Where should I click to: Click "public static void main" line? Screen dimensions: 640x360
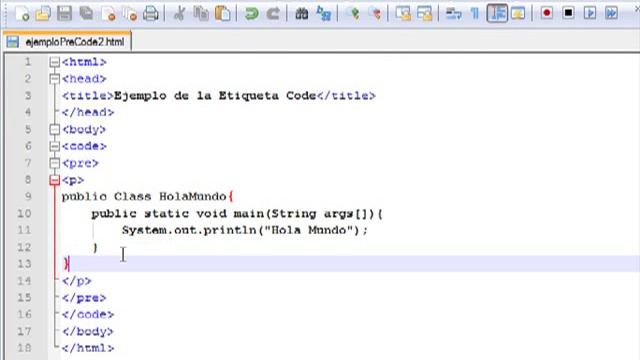[237, 214]
